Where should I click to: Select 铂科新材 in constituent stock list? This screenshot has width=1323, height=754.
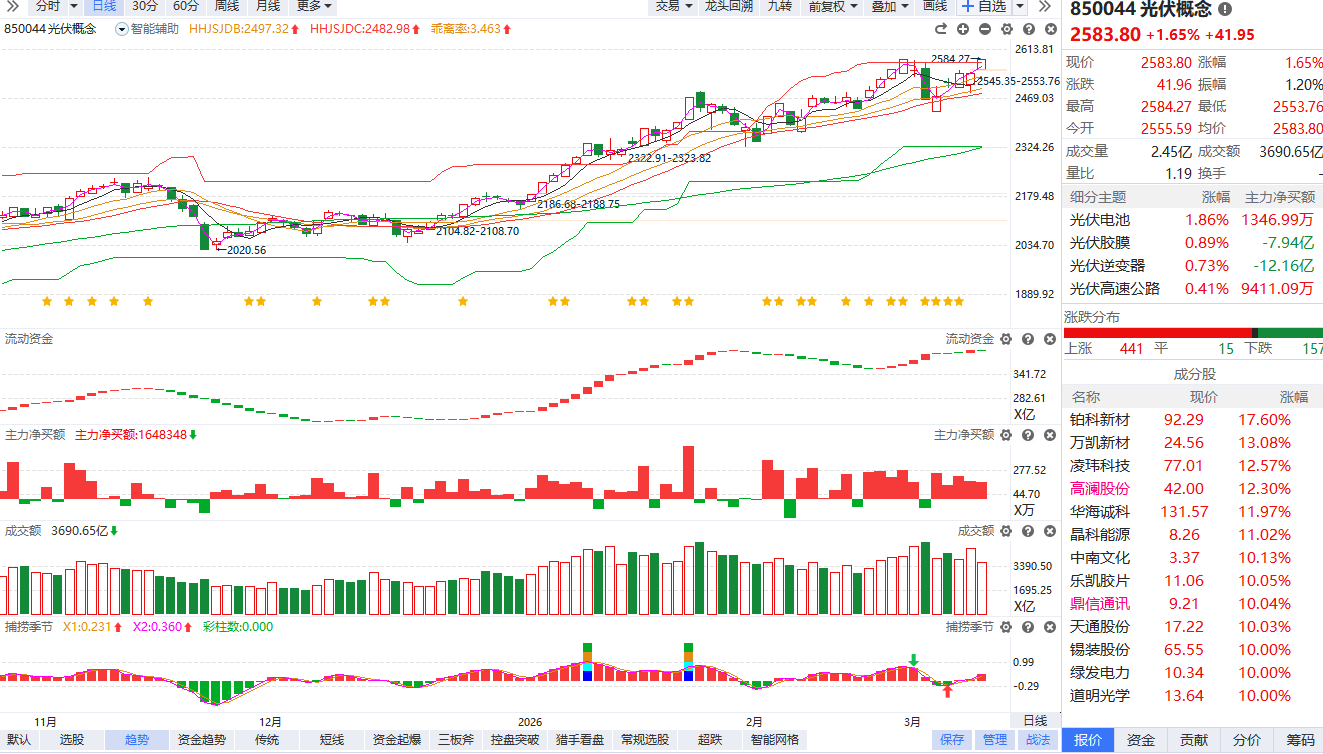[1100, 420]
